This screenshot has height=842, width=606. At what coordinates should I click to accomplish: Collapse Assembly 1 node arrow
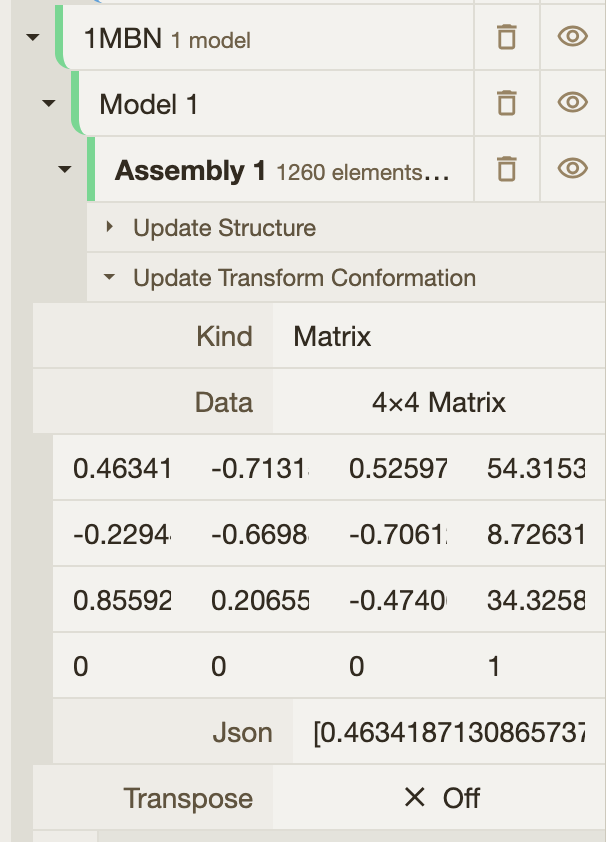[65, 169]
